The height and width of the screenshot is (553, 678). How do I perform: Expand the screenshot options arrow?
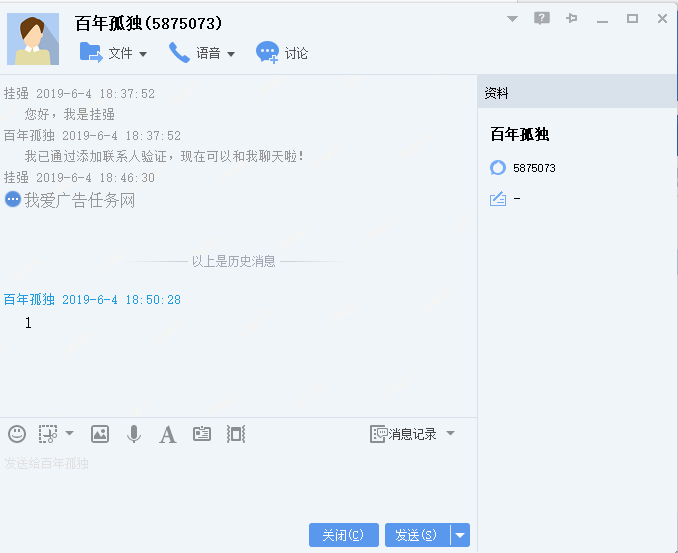point(69,433)
